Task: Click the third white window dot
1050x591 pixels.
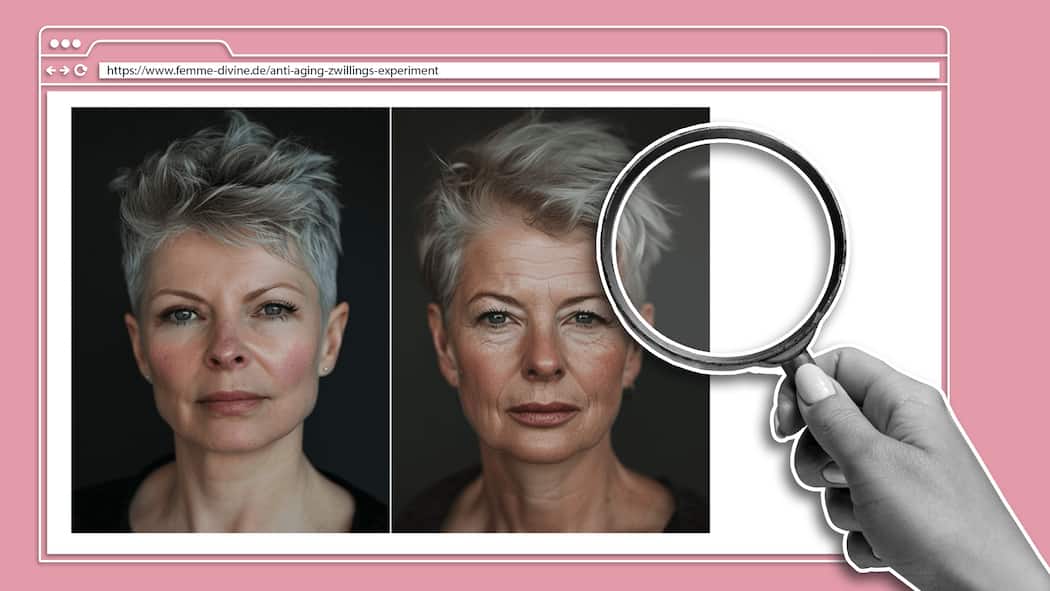Action: 75,44
